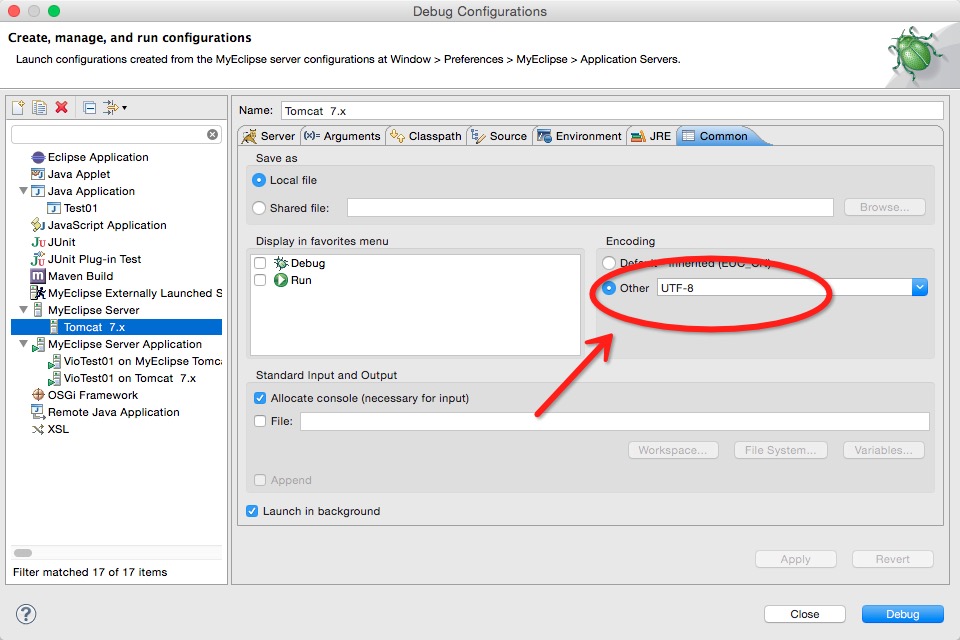Check Debug in favorites menu
The height and width of the screenshot is (640, 960).
tap(260, 263)
